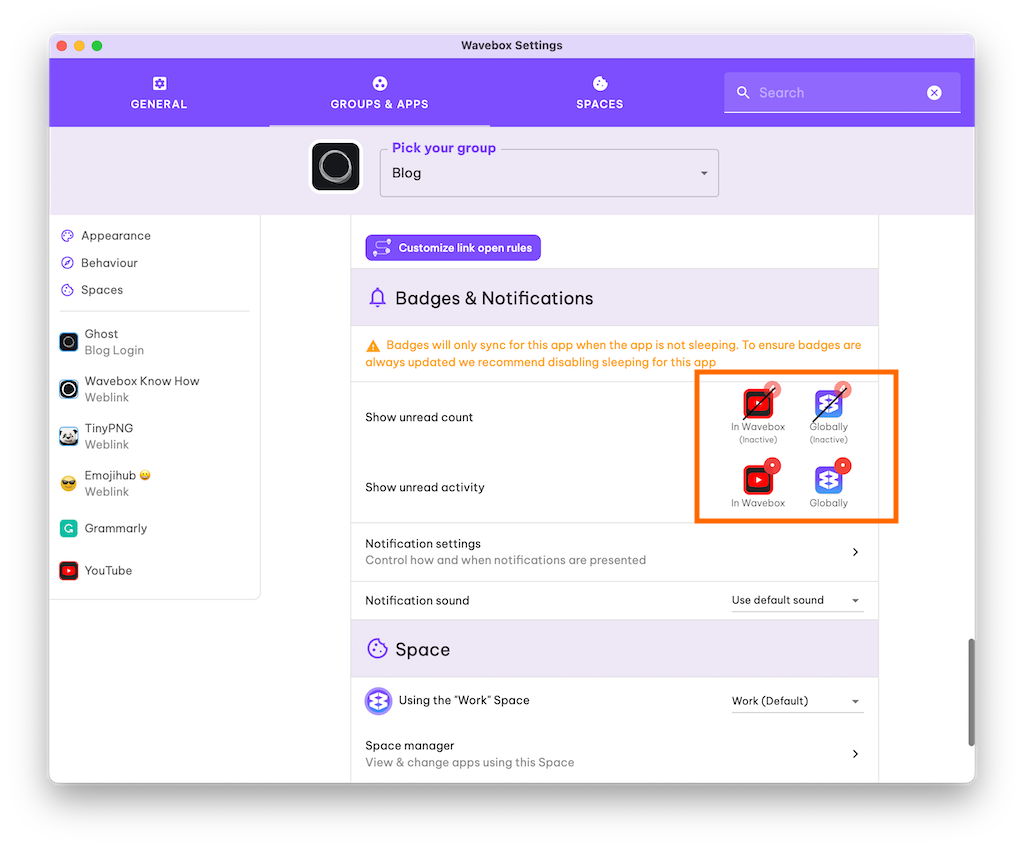The height and width of the screenshot is (848, 1024).
Task: Click the Work Space round icon
Action: pos(378,701)
